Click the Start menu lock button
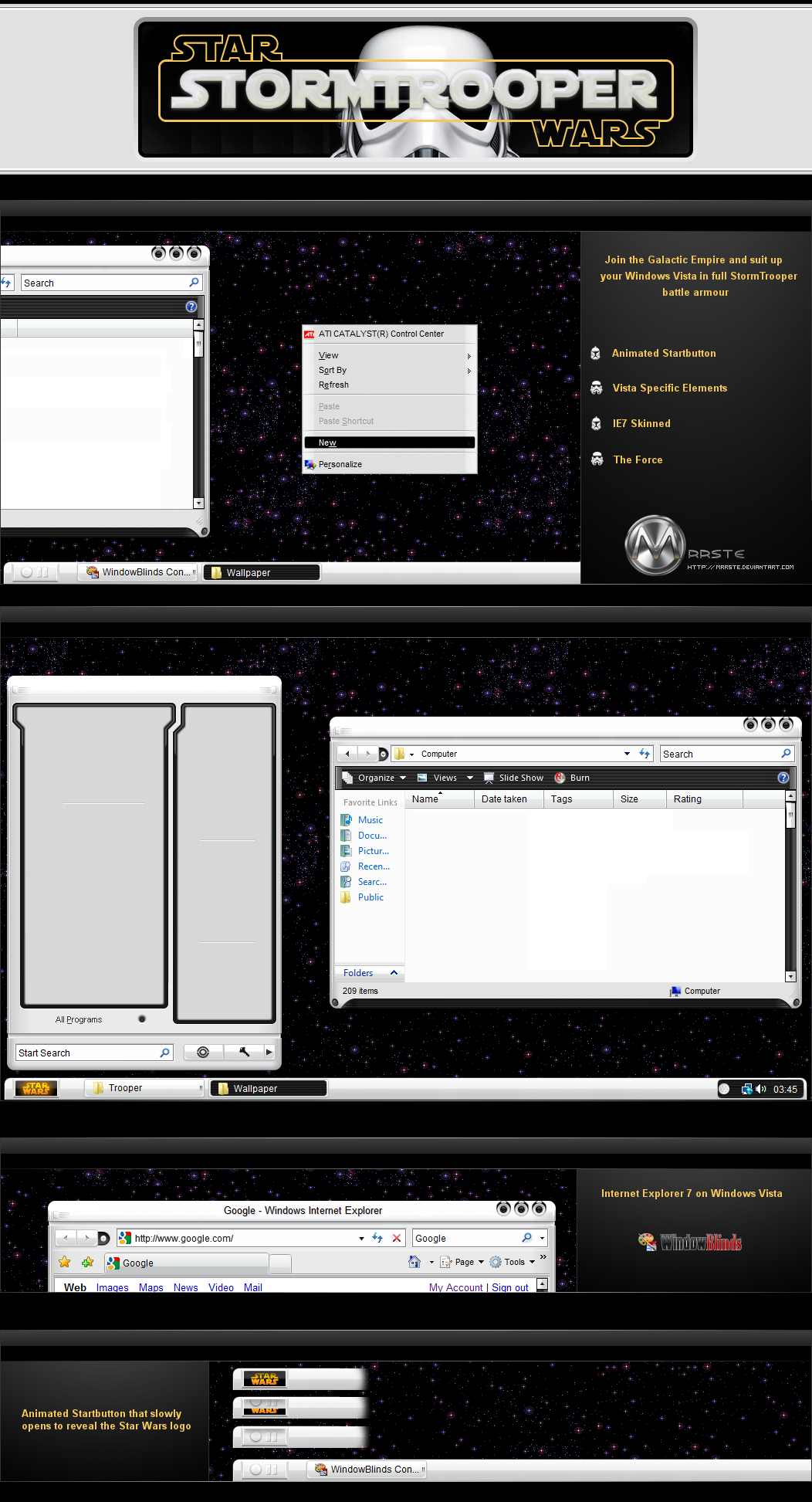The width and height of the screenshot is (812, 1502). (244, 1052)
